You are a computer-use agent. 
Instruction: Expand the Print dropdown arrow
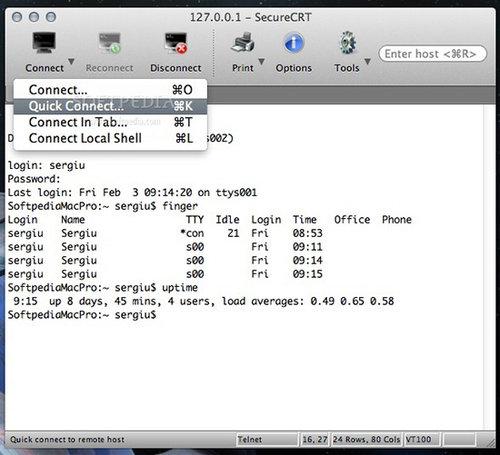pyautogui.click(x=262, y=62)
